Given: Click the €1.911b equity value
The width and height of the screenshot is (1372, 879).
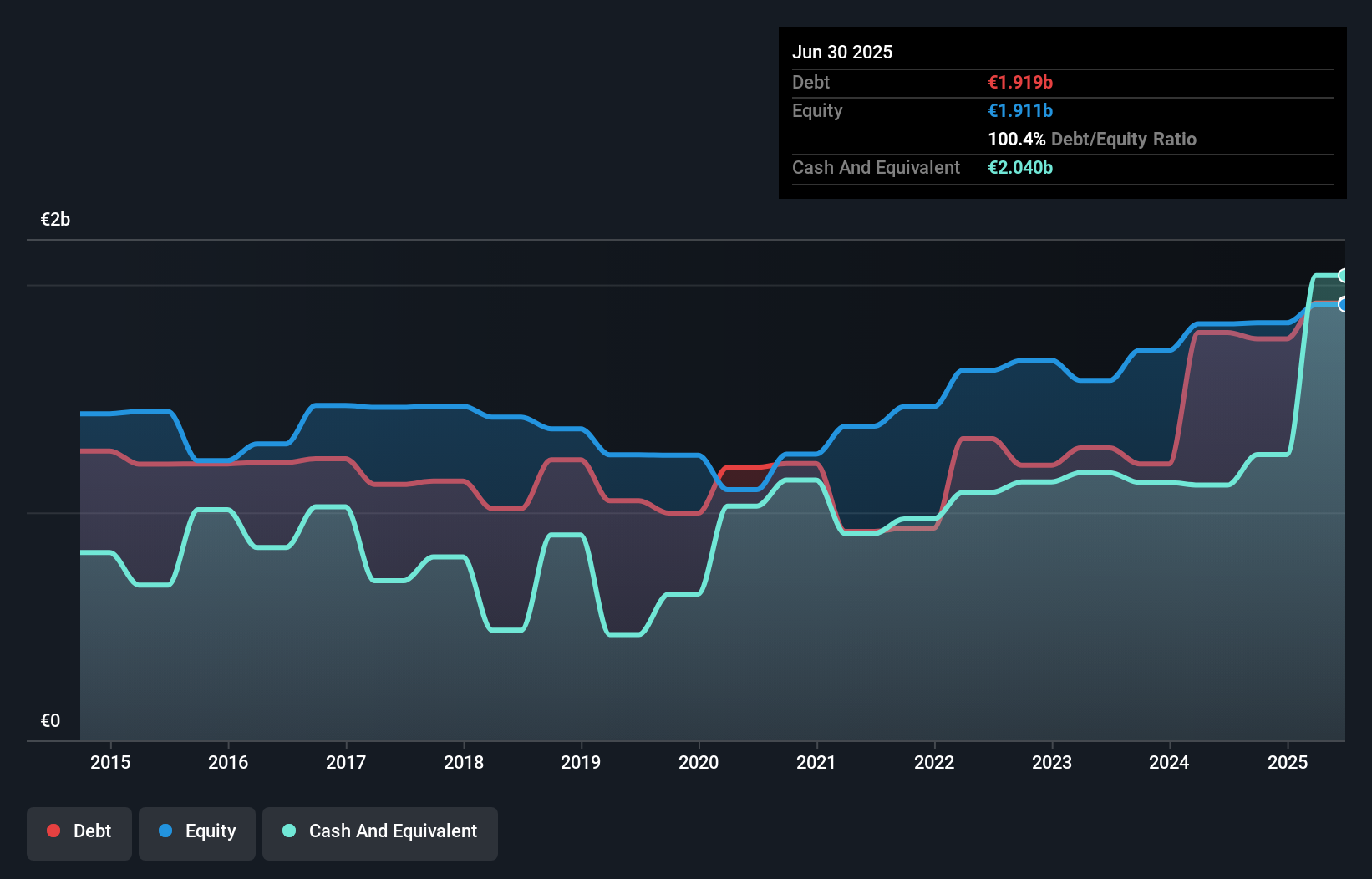Looking at the screenshot, I should [x=1020, y=111].
